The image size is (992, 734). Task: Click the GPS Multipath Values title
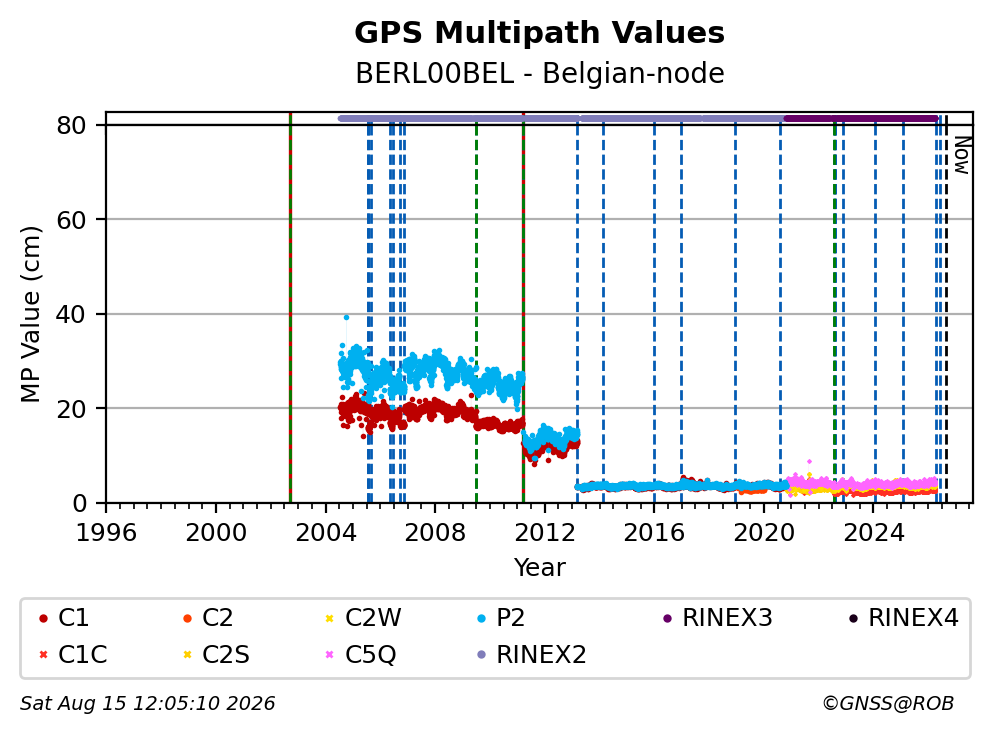(x=539, y=33)
